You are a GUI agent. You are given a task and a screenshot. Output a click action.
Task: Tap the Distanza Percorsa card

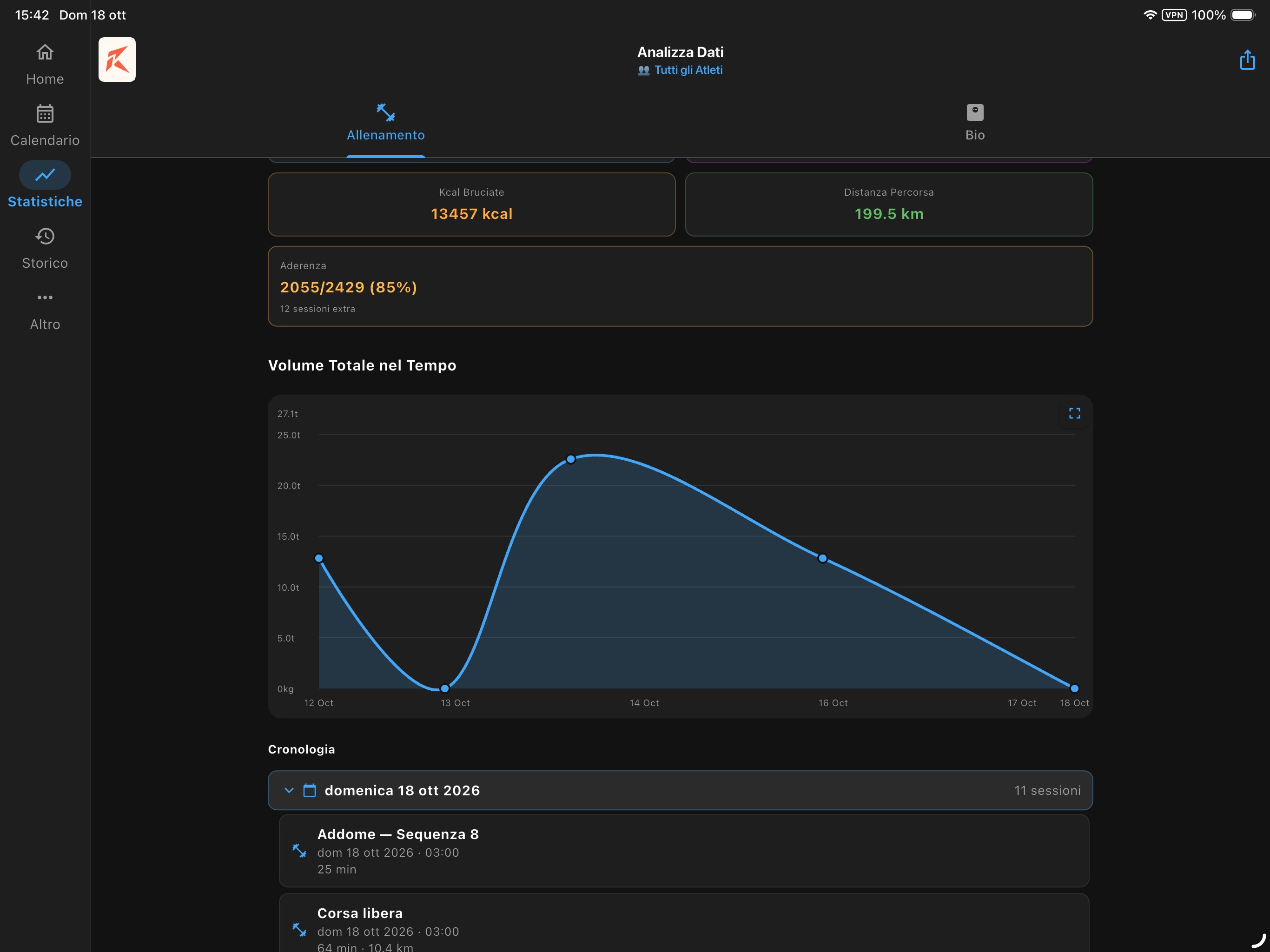point(889,205)
